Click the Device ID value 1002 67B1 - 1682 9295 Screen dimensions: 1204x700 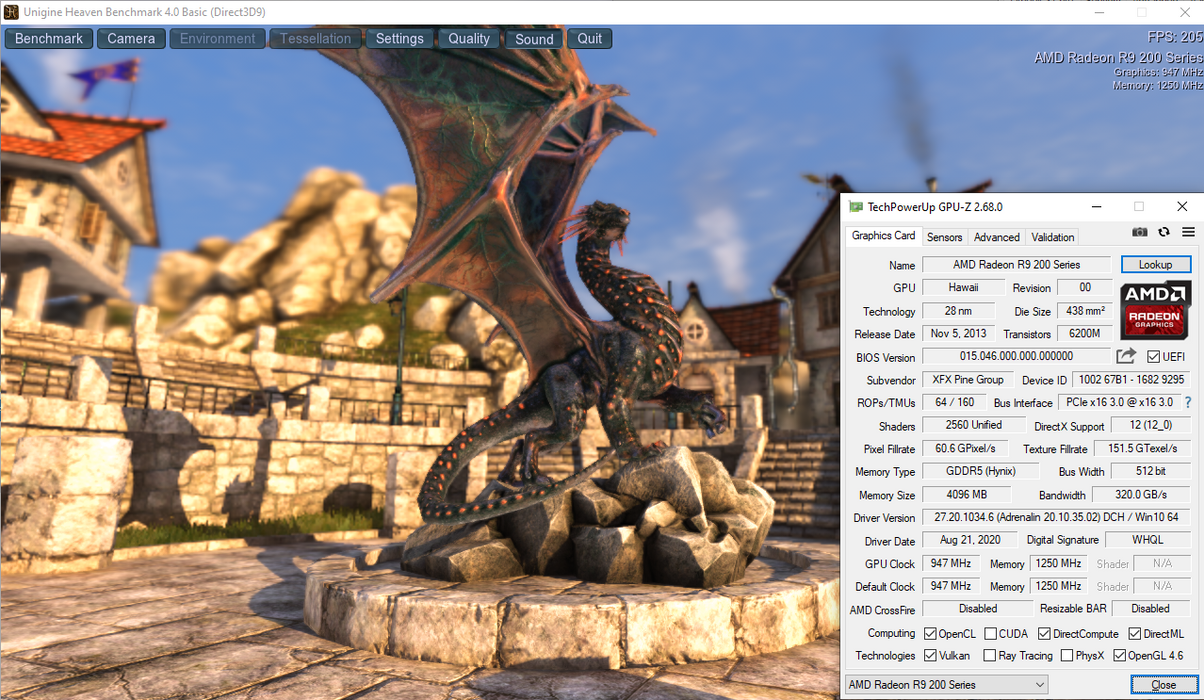(1131, 380)
